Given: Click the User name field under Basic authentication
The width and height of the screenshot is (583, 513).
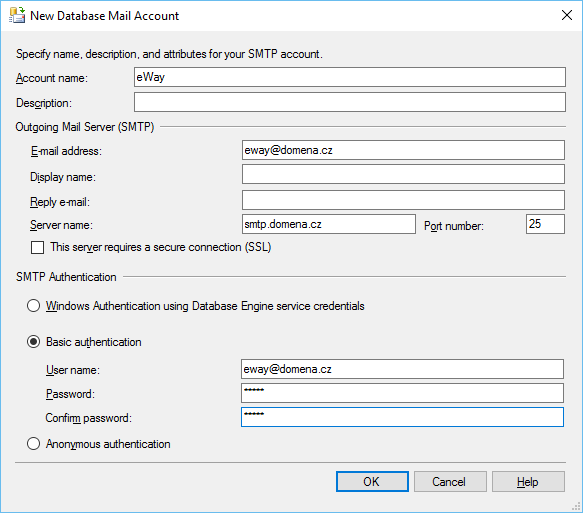Looking at the screenshot, I should click(402, 369).
